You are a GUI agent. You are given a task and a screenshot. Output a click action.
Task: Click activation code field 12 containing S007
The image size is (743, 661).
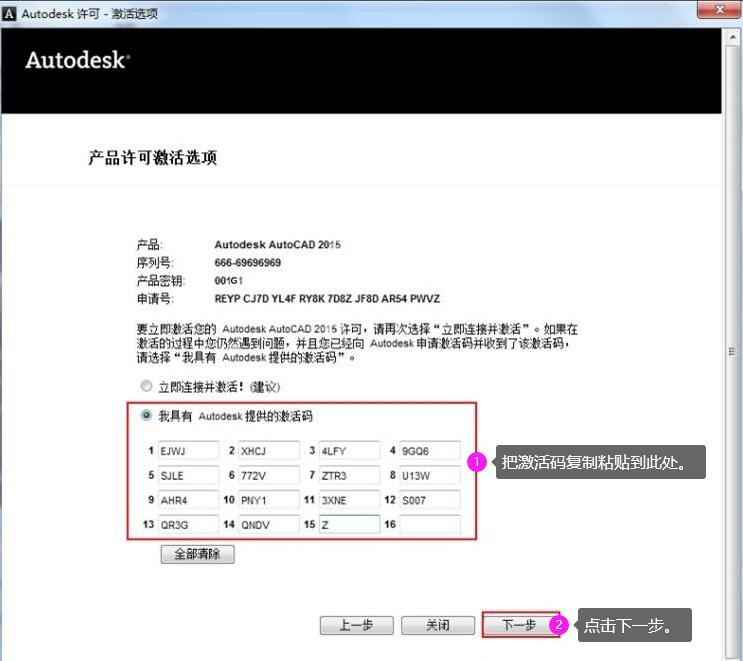(x=430, y=500)
